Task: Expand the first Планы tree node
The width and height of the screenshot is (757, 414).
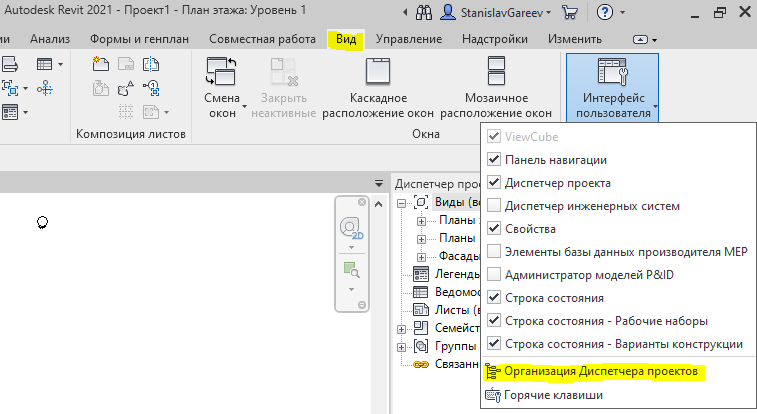Action: point(421,221)
